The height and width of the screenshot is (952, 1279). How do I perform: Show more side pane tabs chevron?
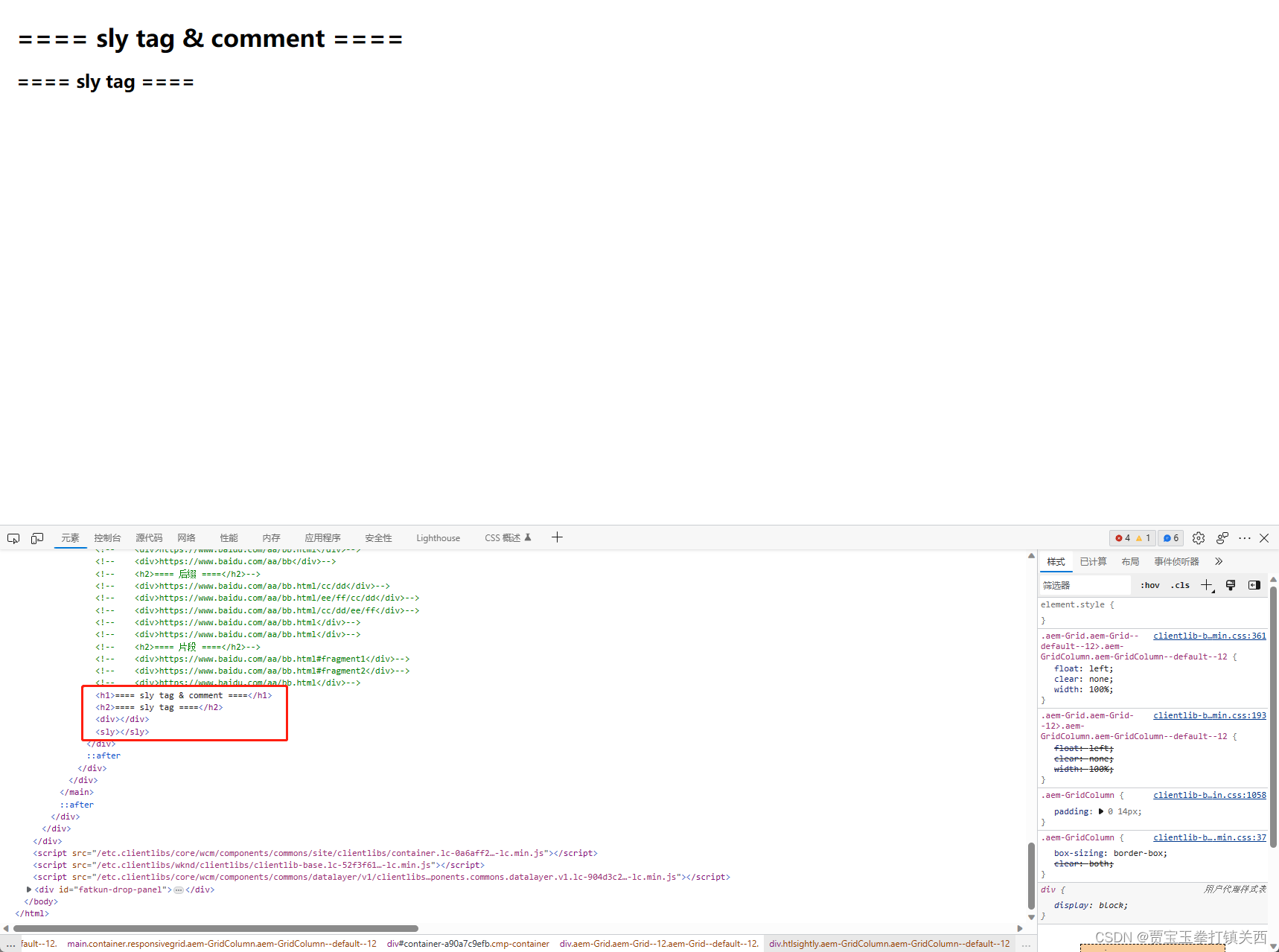coord(1219,562)
